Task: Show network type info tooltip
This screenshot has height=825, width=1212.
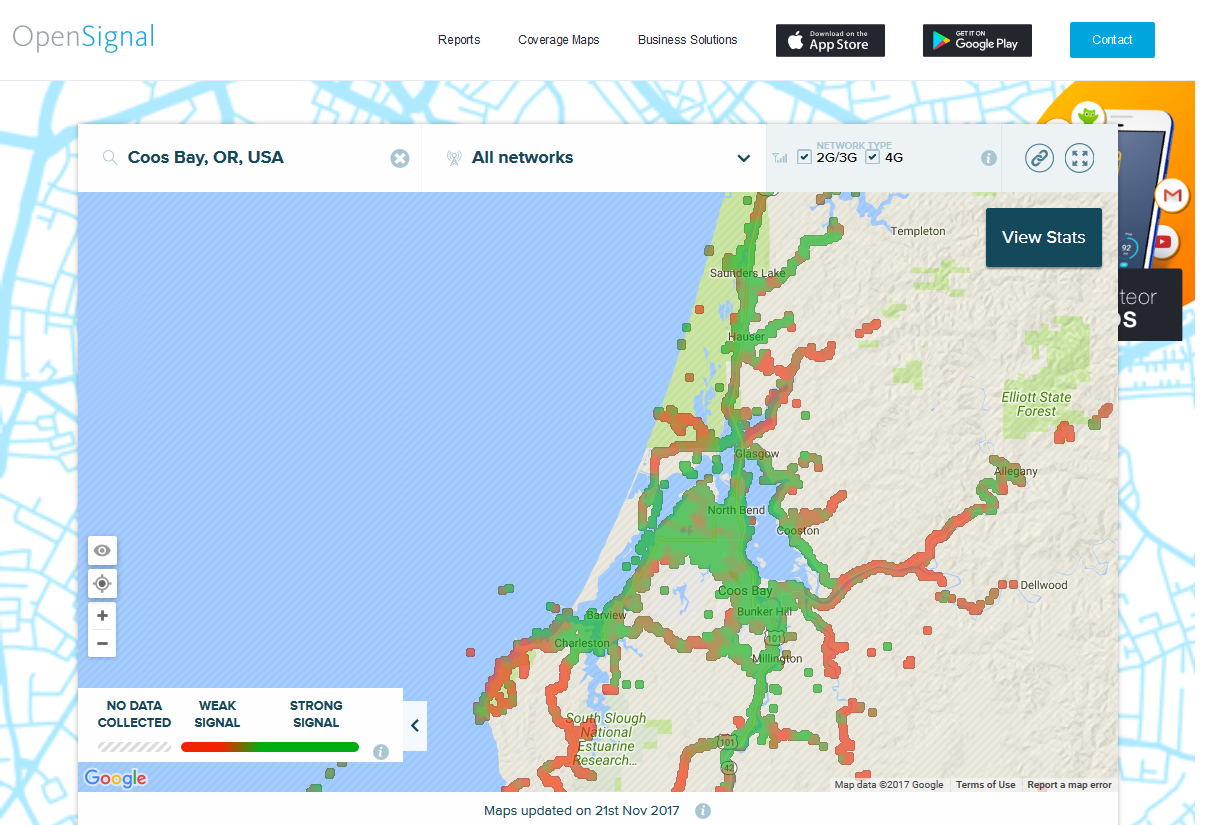Action: coord(989,158)
